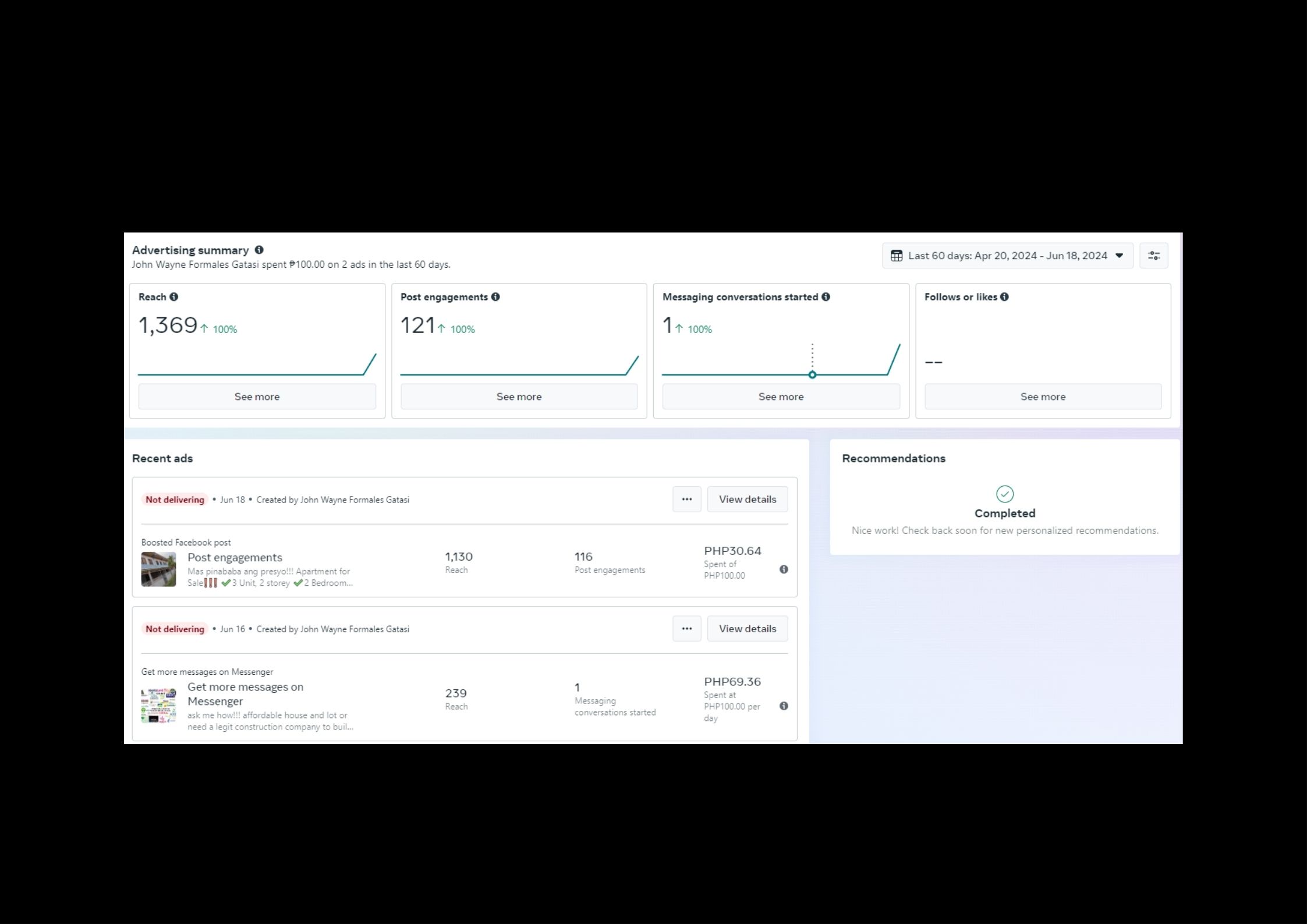
Task: Click See more under Messaging conversations started
Action: coord(781,396)
